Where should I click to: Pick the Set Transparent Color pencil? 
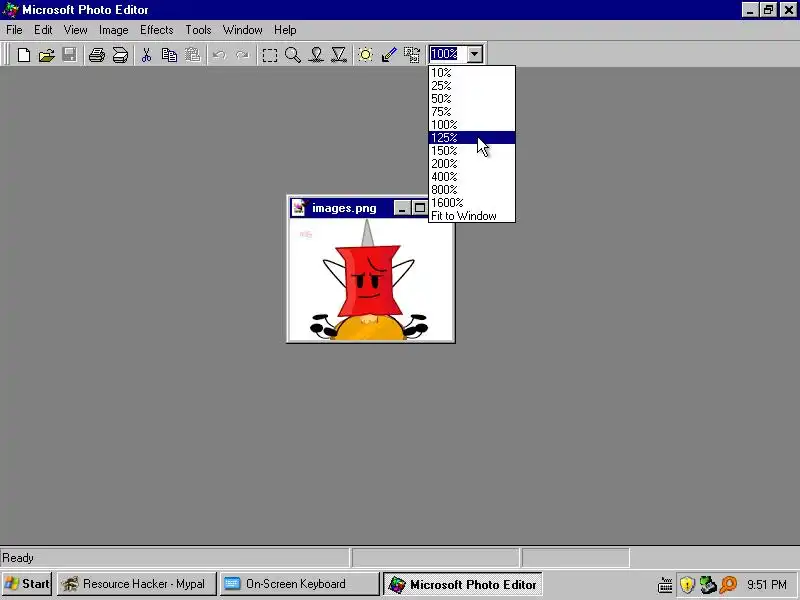389,55
